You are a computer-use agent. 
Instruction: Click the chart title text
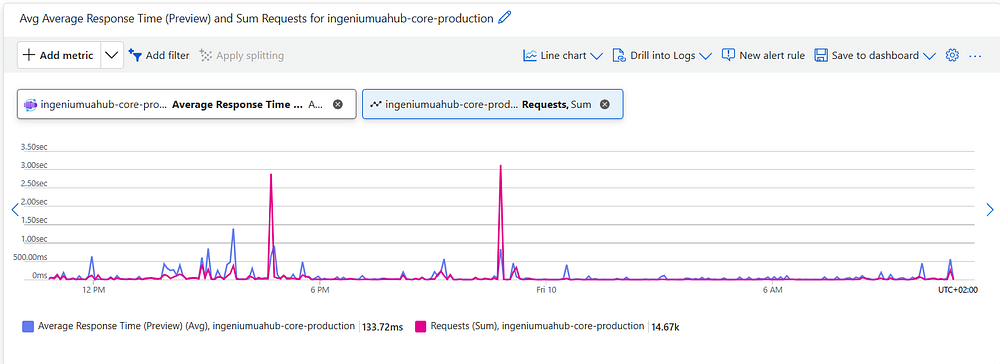257,18
